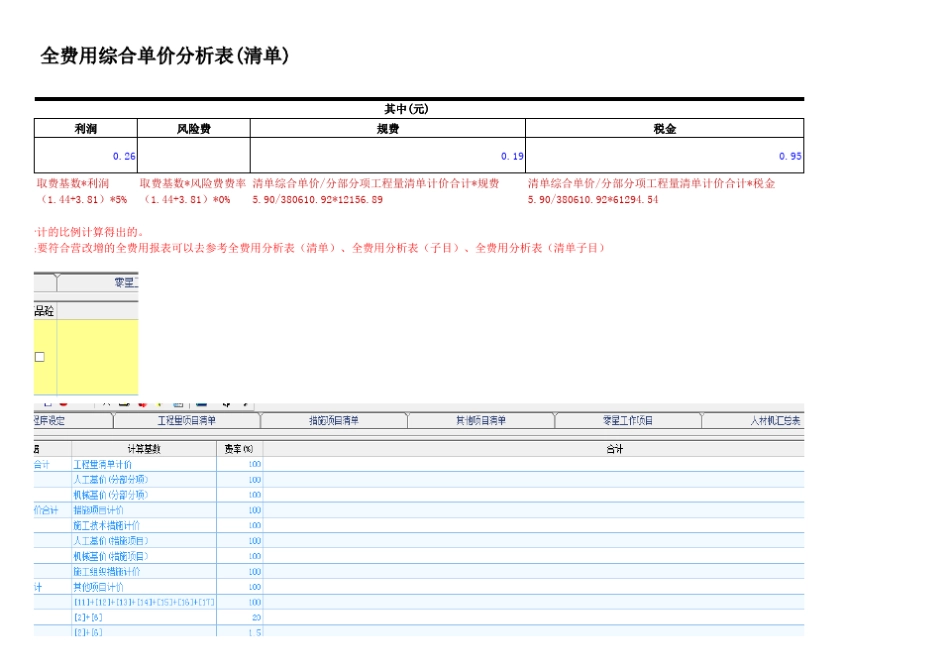Click the 费率(%) column header
This screenshot has height=672, width=950.
[239, 449]
